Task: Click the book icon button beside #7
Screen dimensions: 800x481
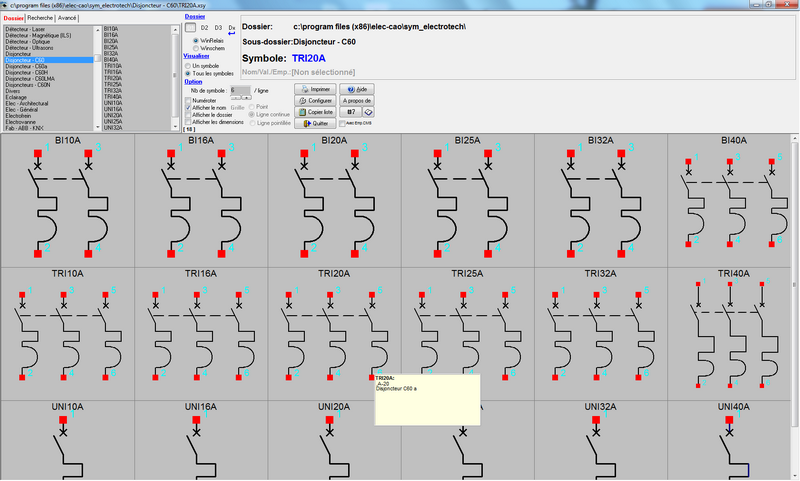Action: 368,112
